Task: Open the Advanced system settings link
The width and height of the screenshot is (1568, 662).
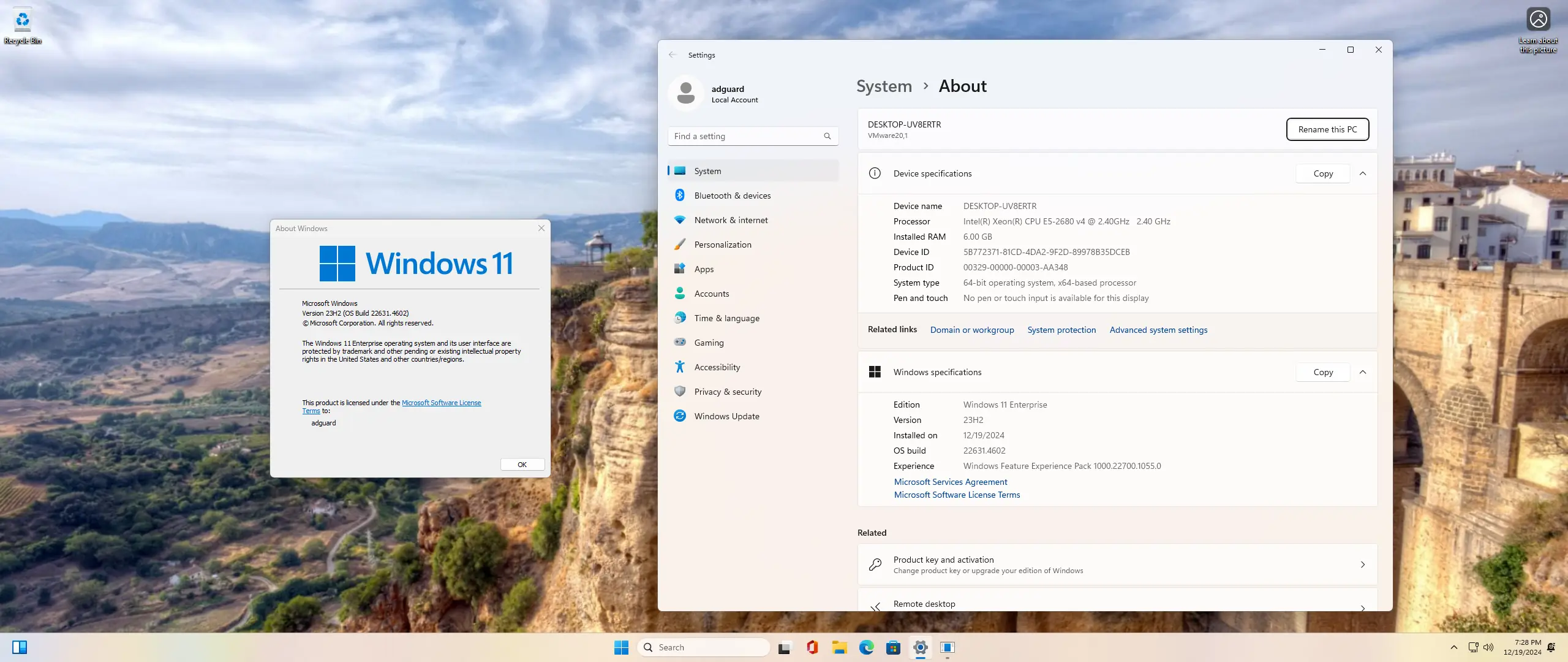Action: click(1158, 330)
